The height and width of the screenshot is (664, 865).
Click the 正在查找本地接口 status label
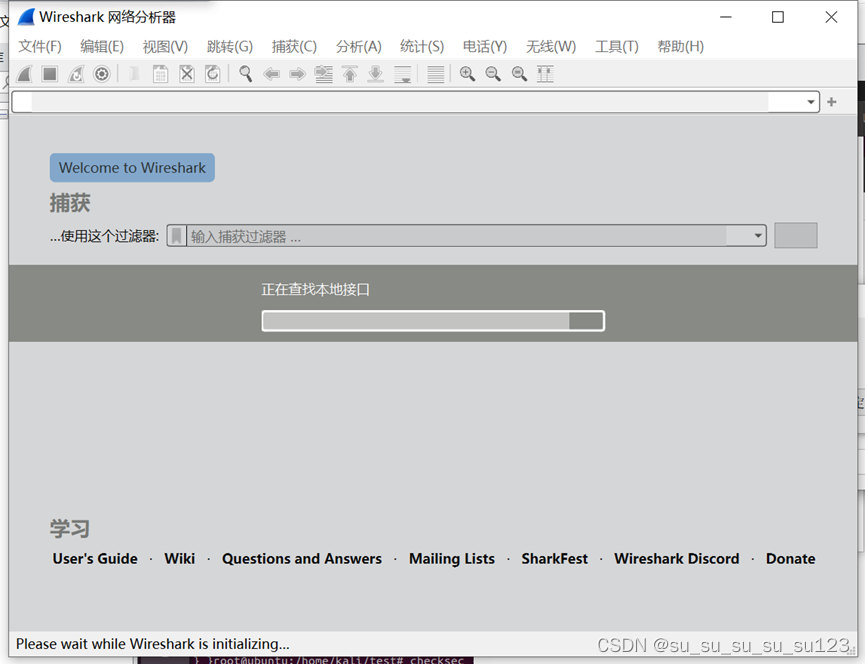point(316,290)
